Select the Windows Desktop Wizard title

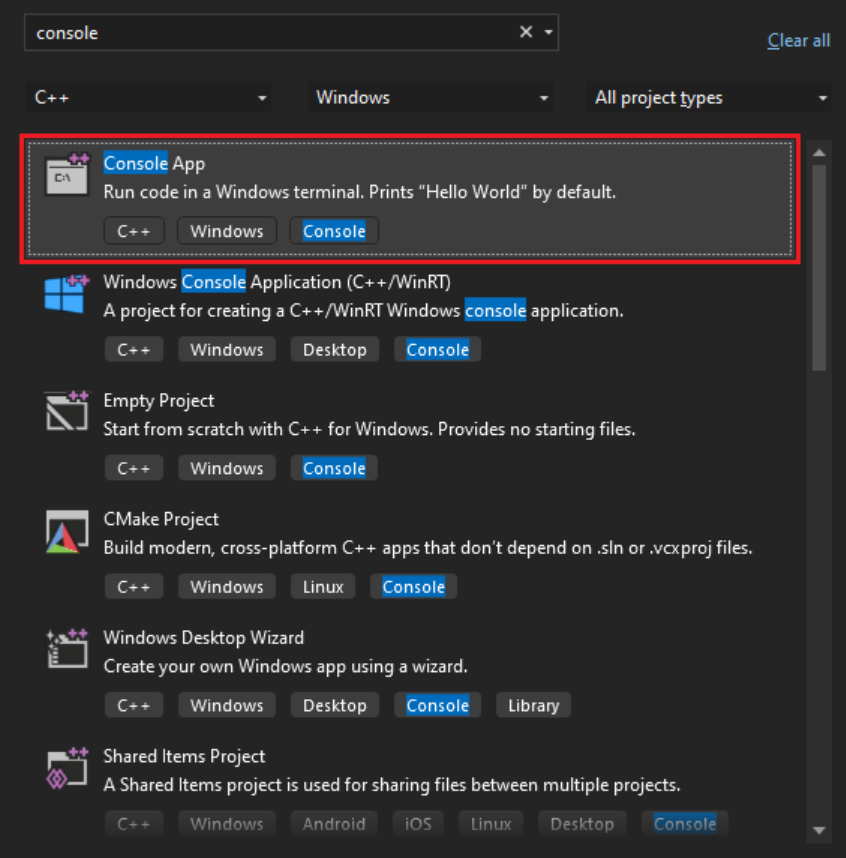coord(204,637)
